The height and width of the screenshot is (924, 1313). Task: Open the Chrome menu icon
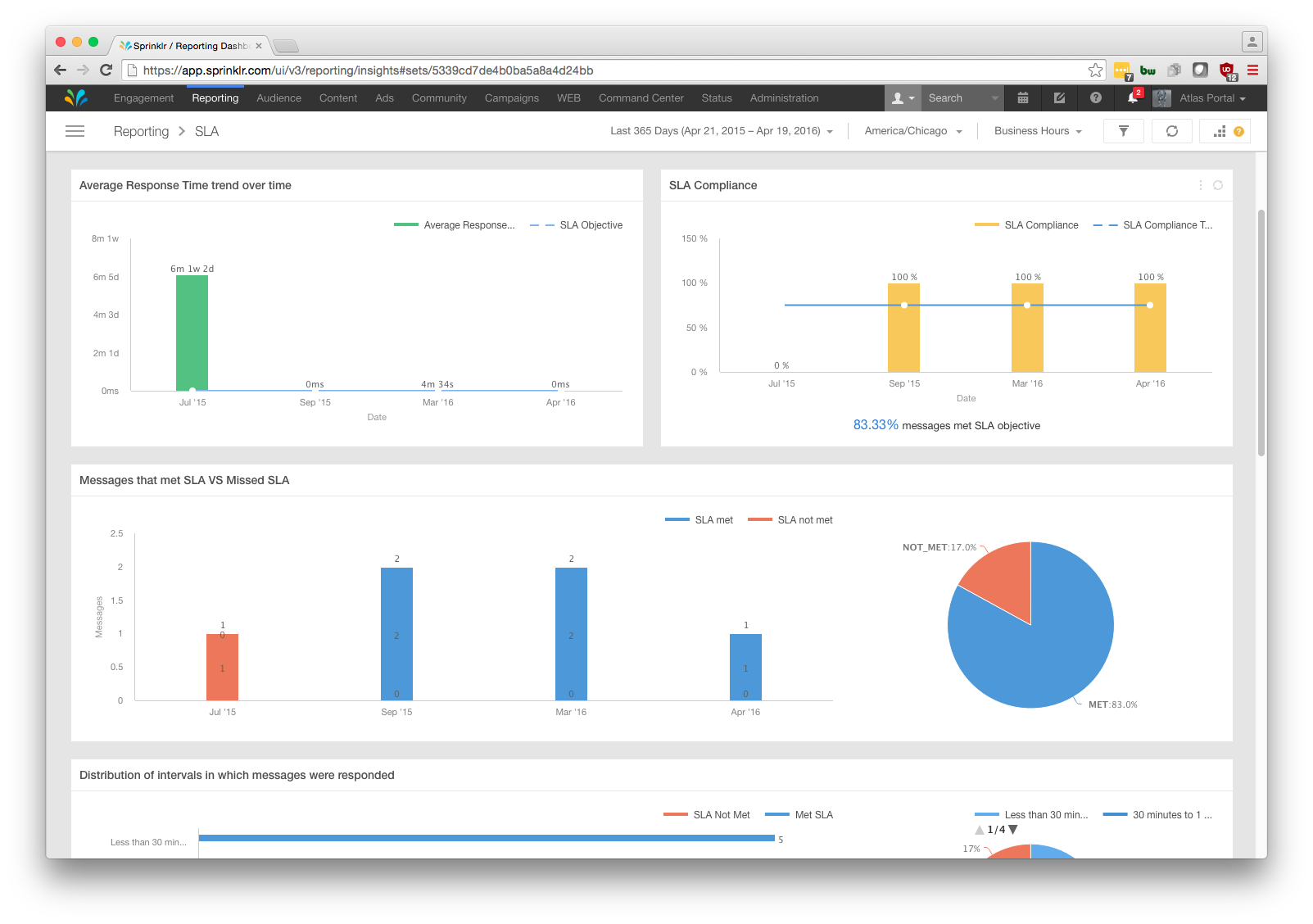[1252, 70]
